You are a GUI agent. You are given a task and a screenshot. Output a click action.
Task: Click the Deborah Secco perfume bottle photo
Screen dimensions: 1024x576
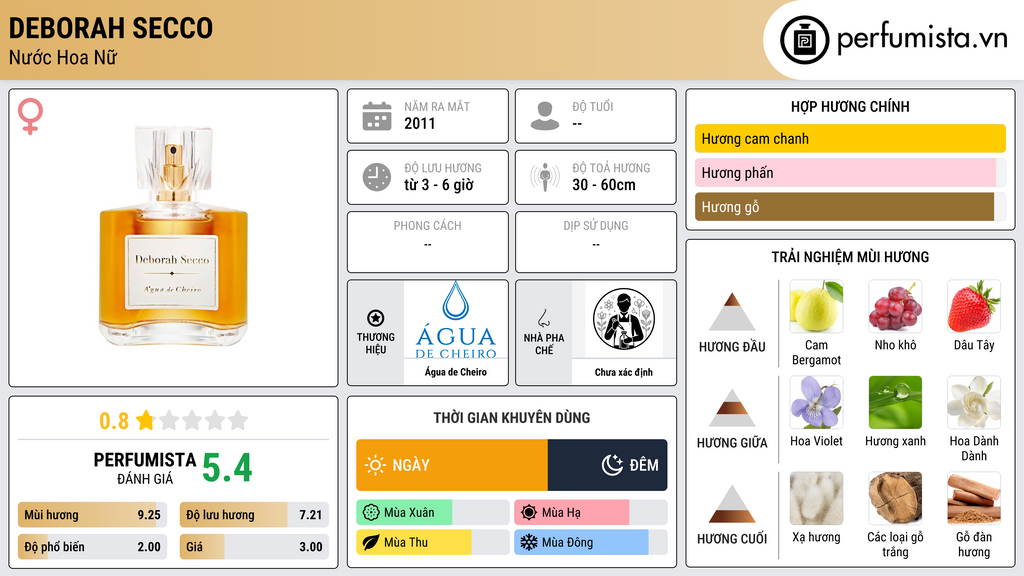click(173, 236)
